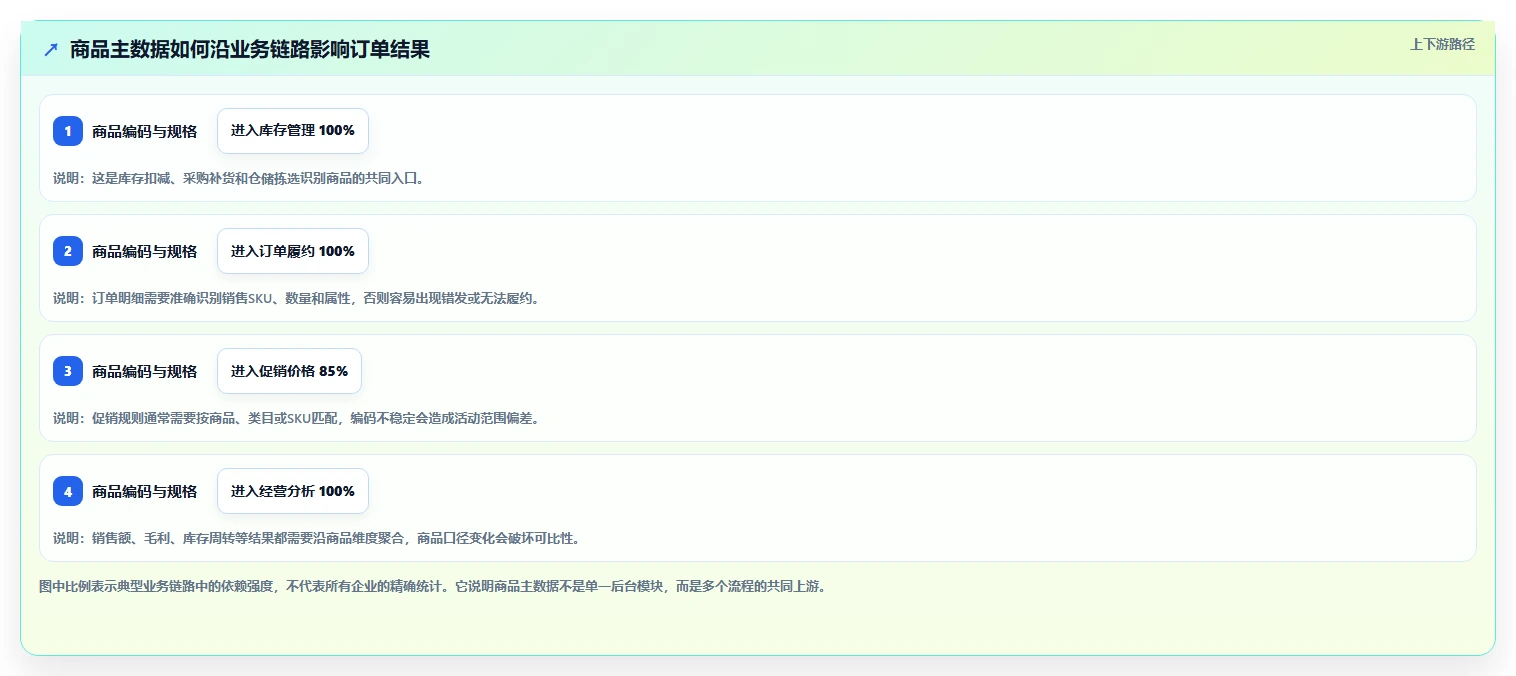Click step number badge 1

[68, 131]
